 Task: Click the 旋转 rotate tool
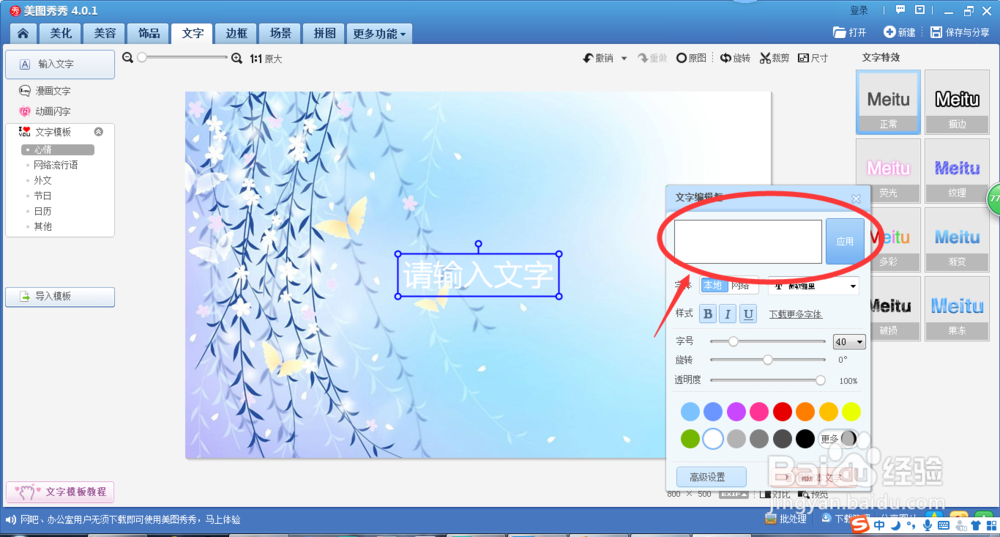coord(735,58)
